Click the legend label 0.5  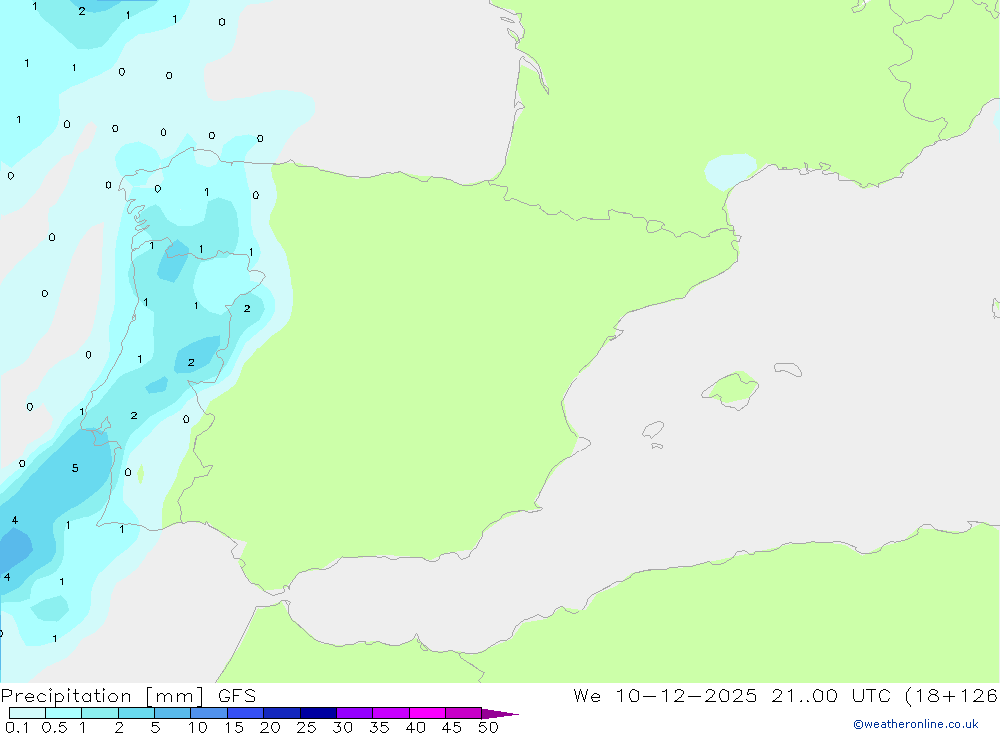click(54, 727)
